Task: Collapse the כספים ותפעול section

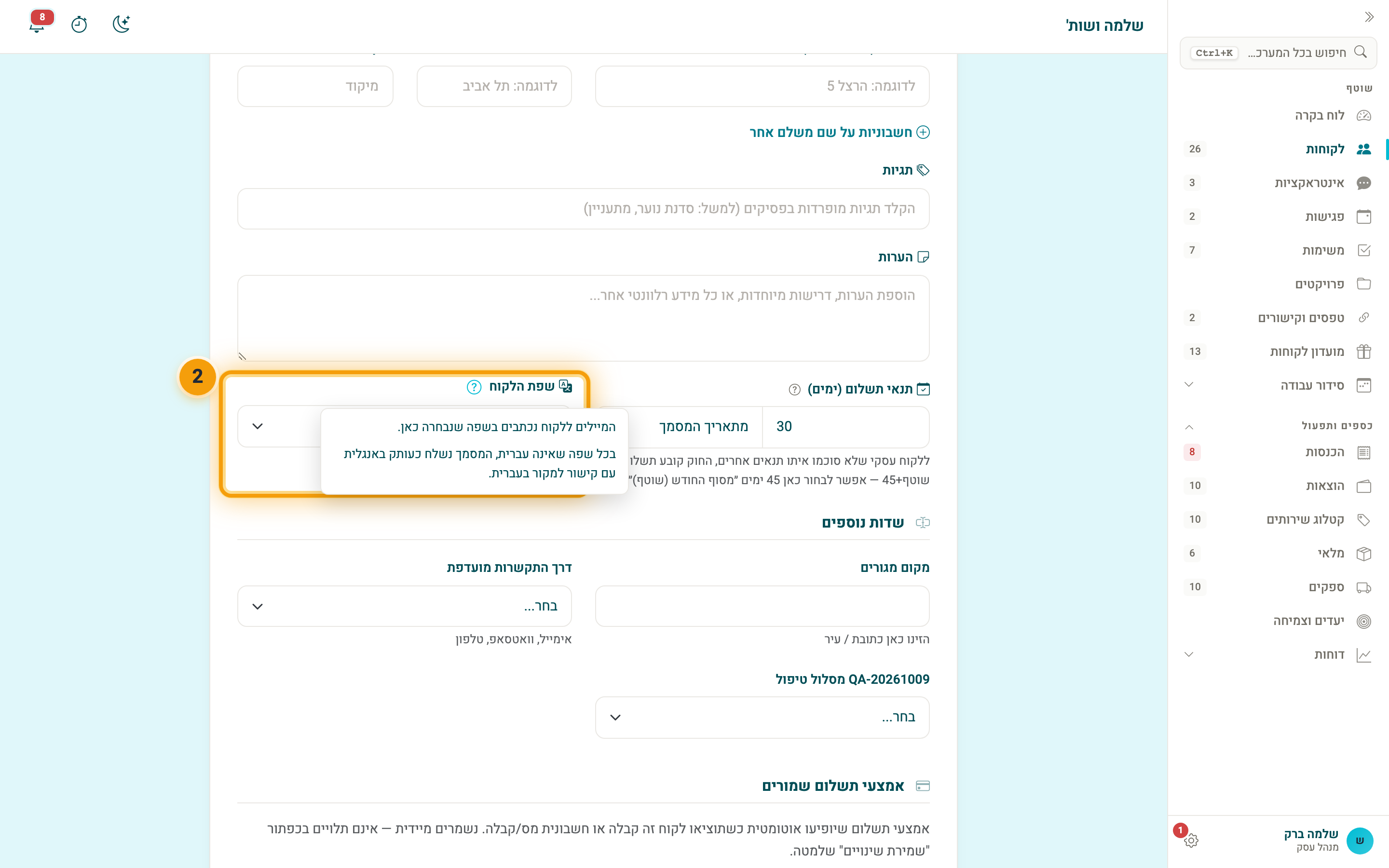Action: [1278, 426]
